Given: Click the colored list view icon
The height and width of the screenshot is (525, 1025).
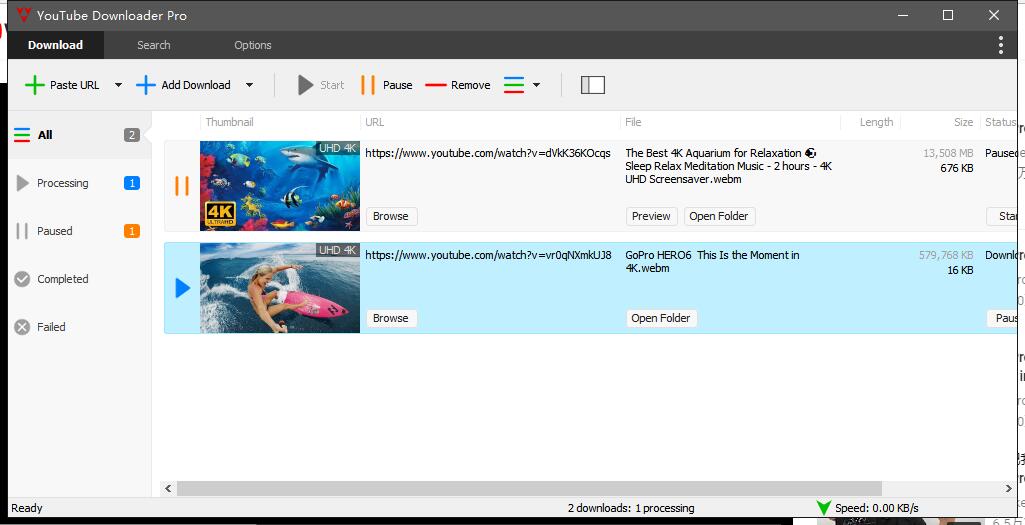Looking at the screenshot, I should pos(514,85).
